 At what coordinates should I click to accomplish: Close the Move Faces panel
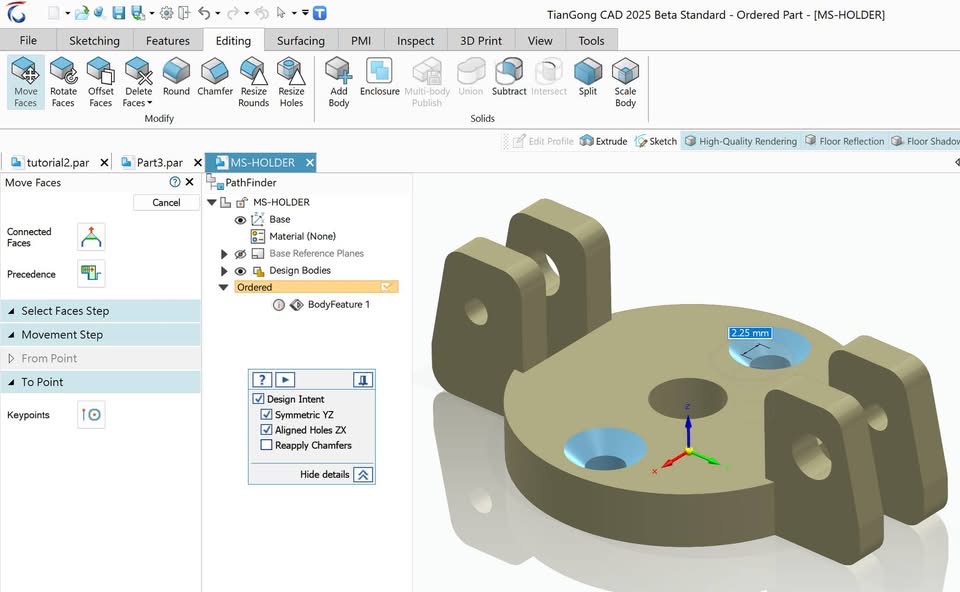(190, 182)
